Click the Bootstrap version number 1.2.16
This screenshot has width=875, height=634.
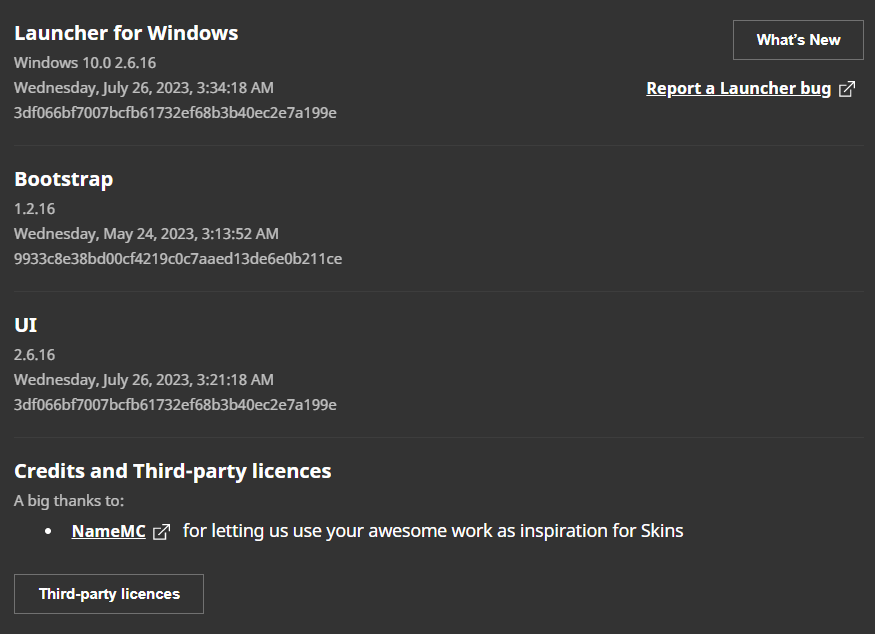click(34, 208)
